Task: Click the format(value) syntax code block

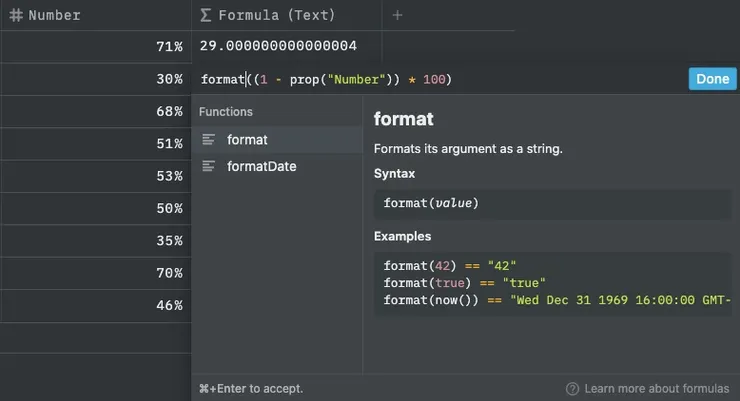Action: click(552, 203)
